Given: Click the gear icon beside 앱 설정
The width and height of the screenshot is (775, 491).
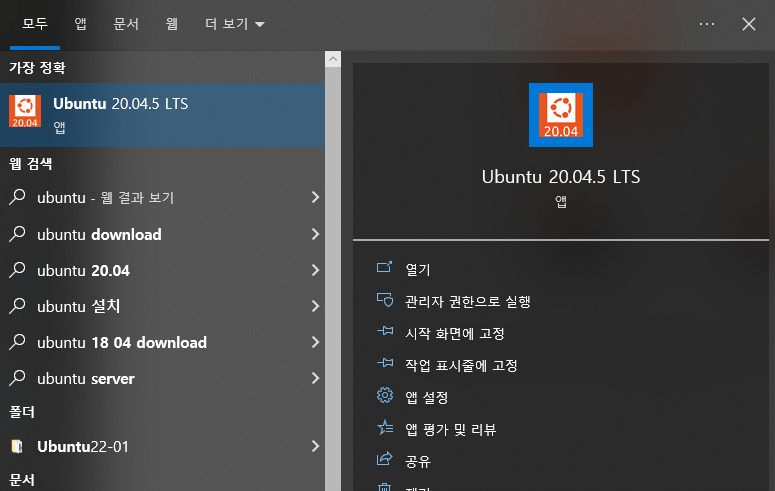Looking at the screenshot, I should (x=385, y=395).
